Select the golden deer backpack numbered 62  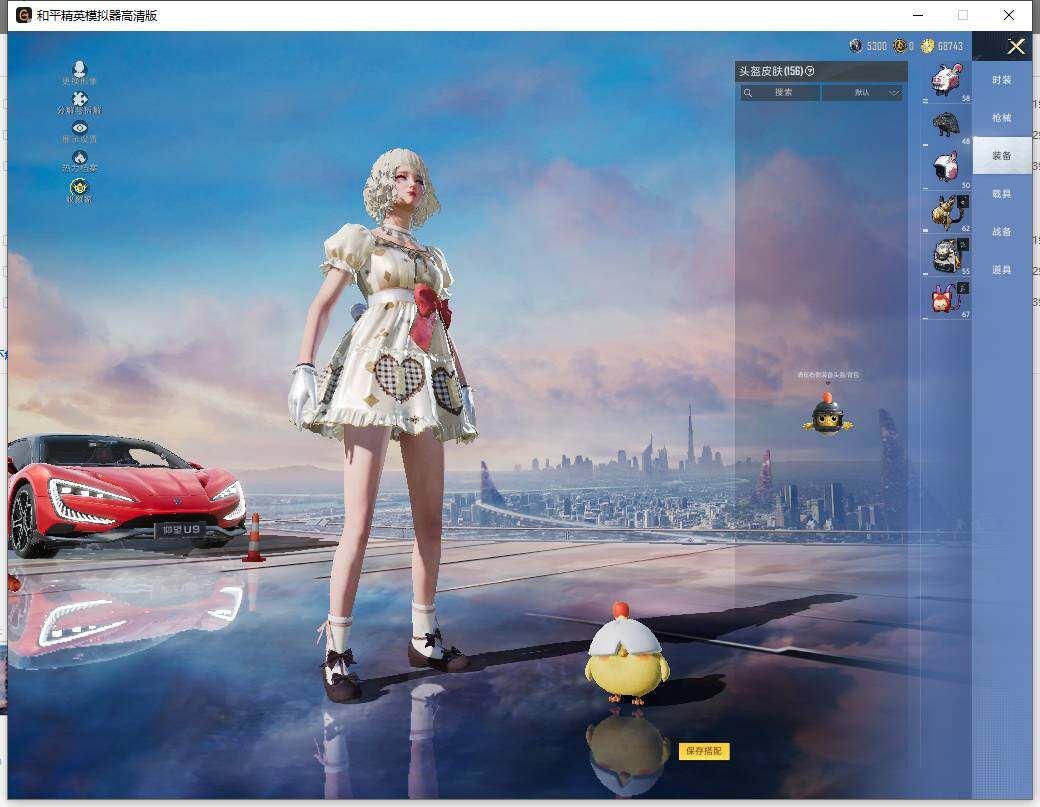coord(946,212)
